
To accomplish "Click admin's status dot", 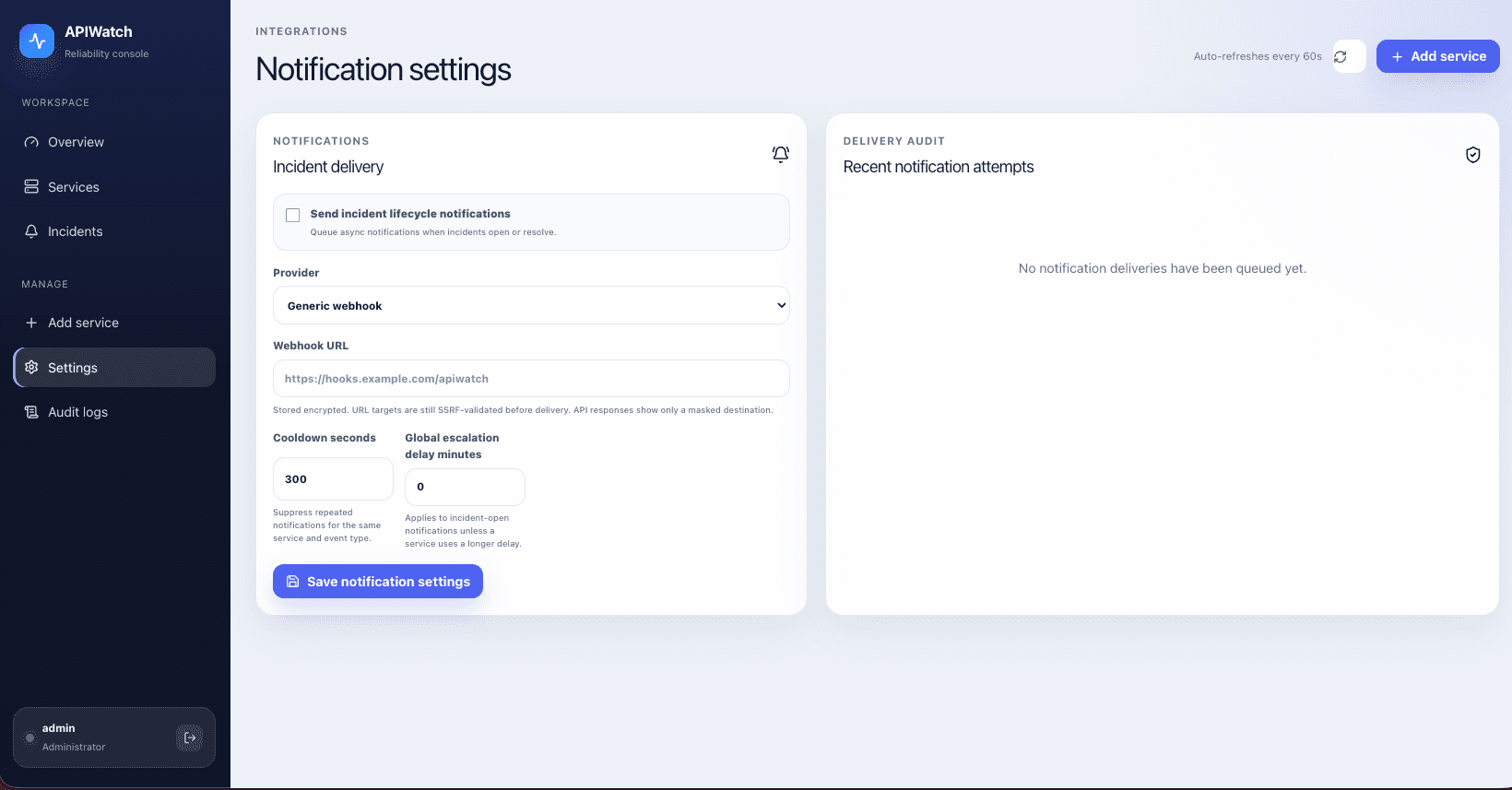I will [30, 737].
